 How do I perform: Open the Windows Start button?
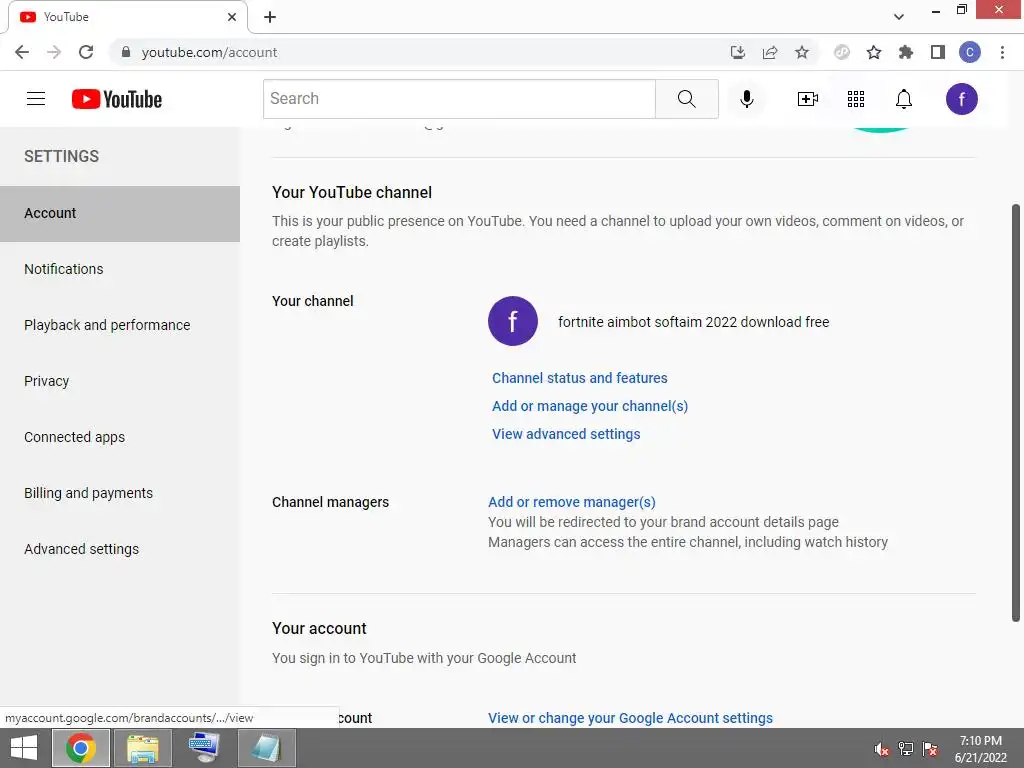[x=24, y=748]
